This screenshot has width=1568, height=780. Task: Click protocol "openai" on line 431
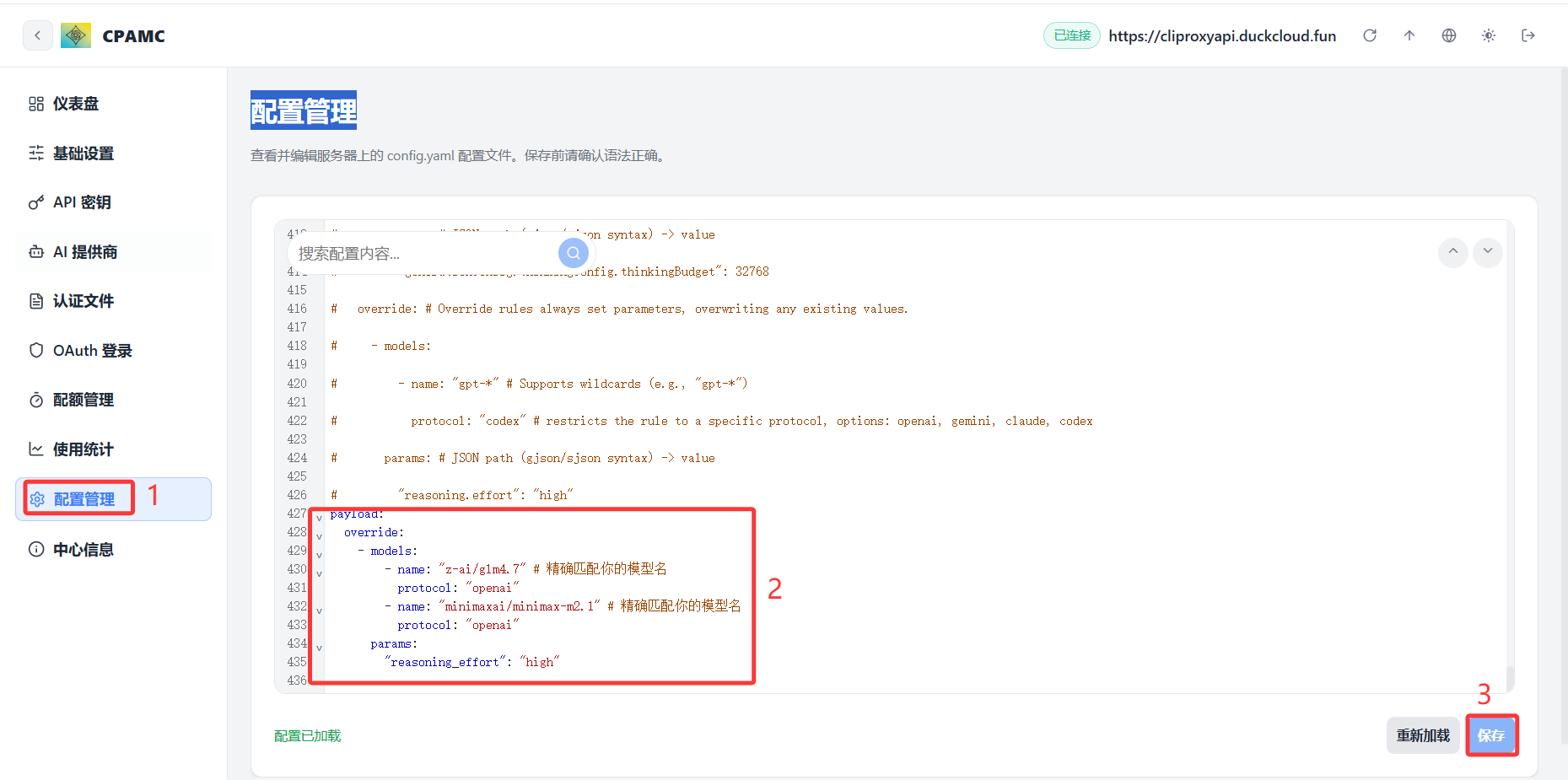click(458, 588)
